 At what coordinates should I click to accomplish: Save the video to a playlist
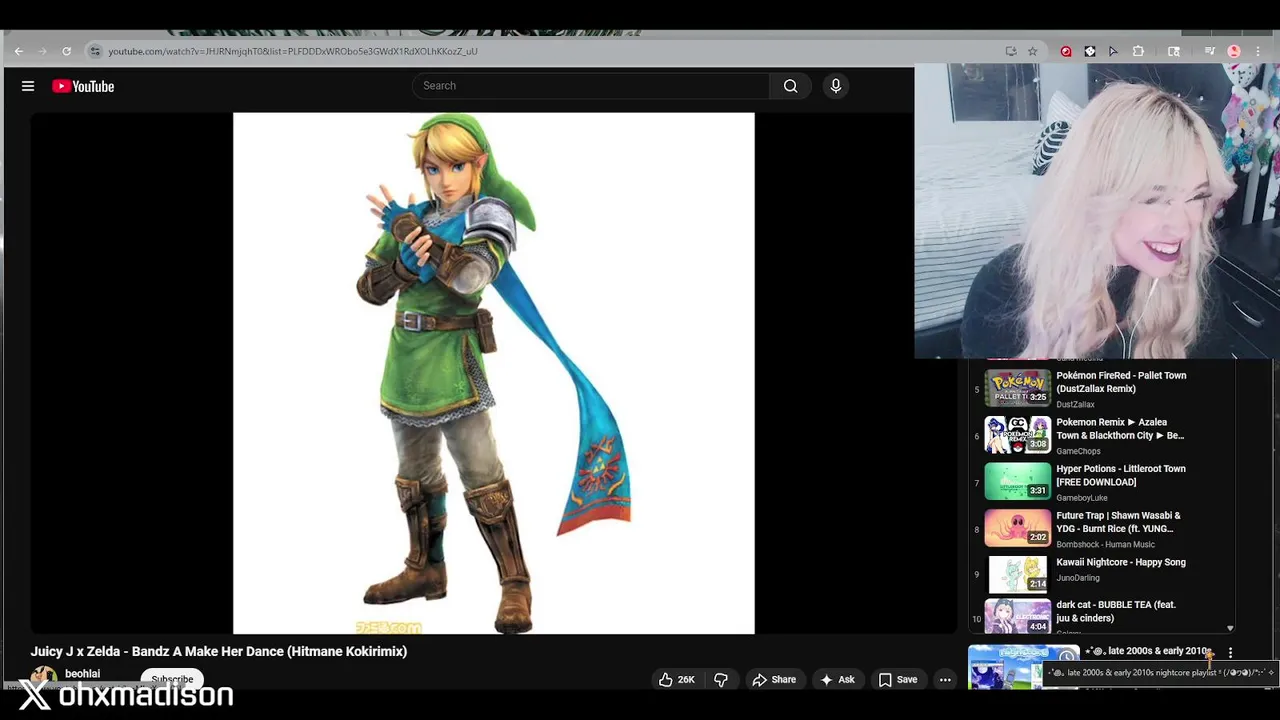coord(897,680)
